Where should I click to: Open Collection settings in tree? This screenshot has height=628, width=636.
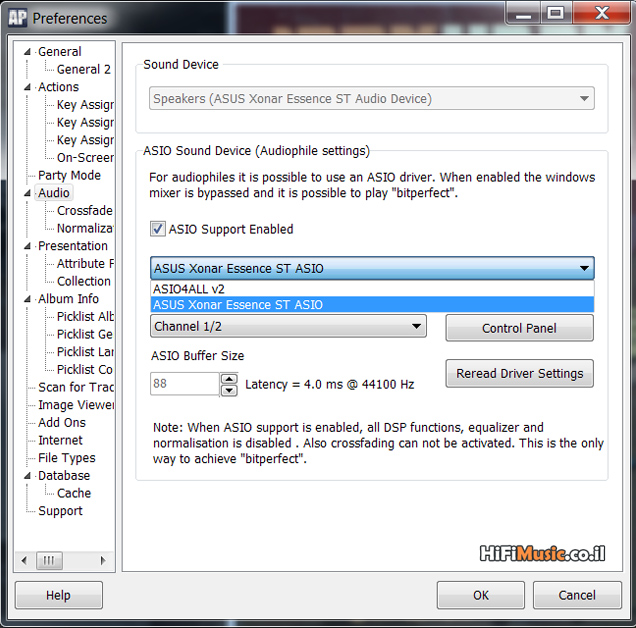(x=84, y=281)
